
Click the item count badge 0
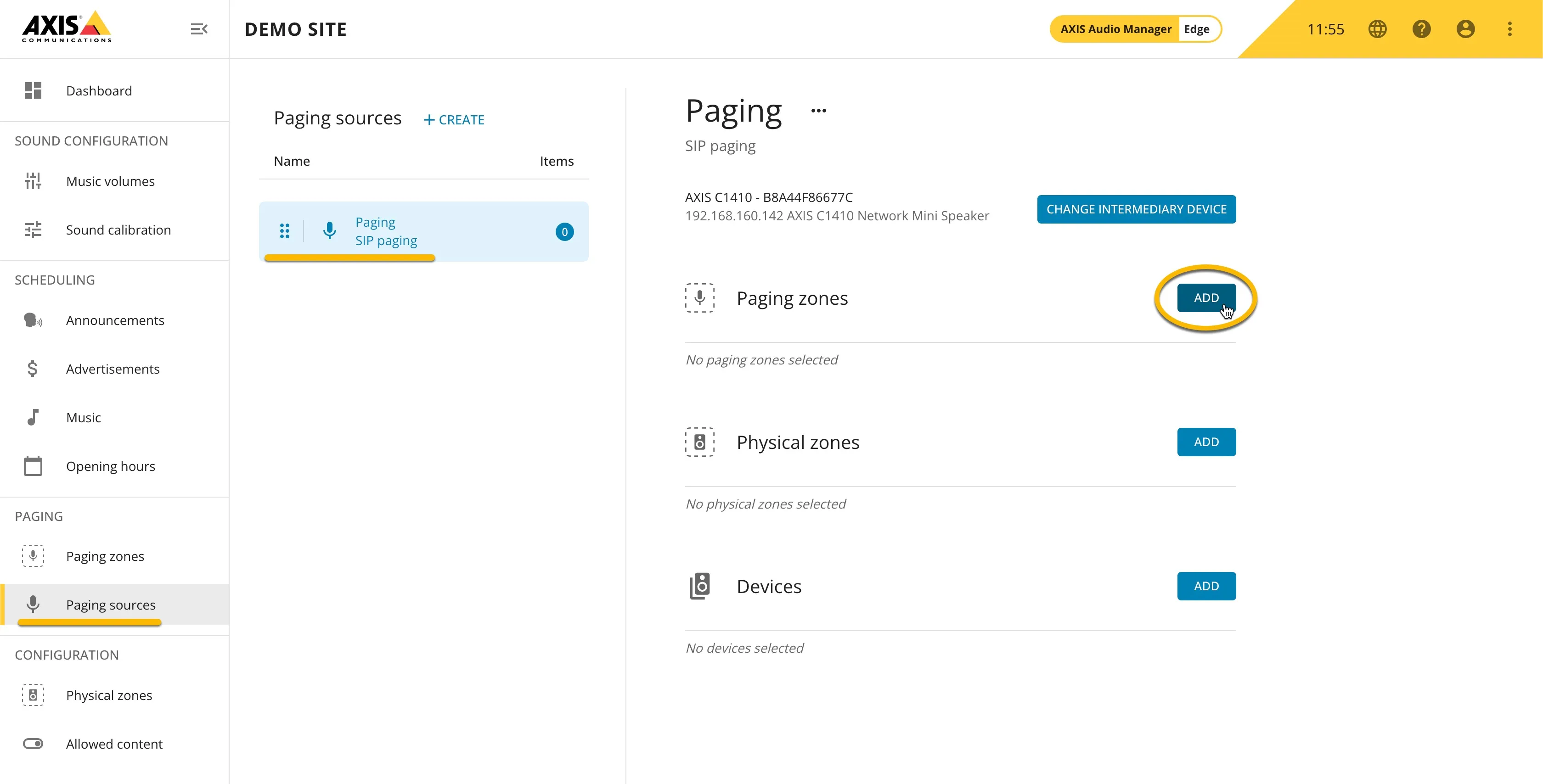click(x=564, y=232)
